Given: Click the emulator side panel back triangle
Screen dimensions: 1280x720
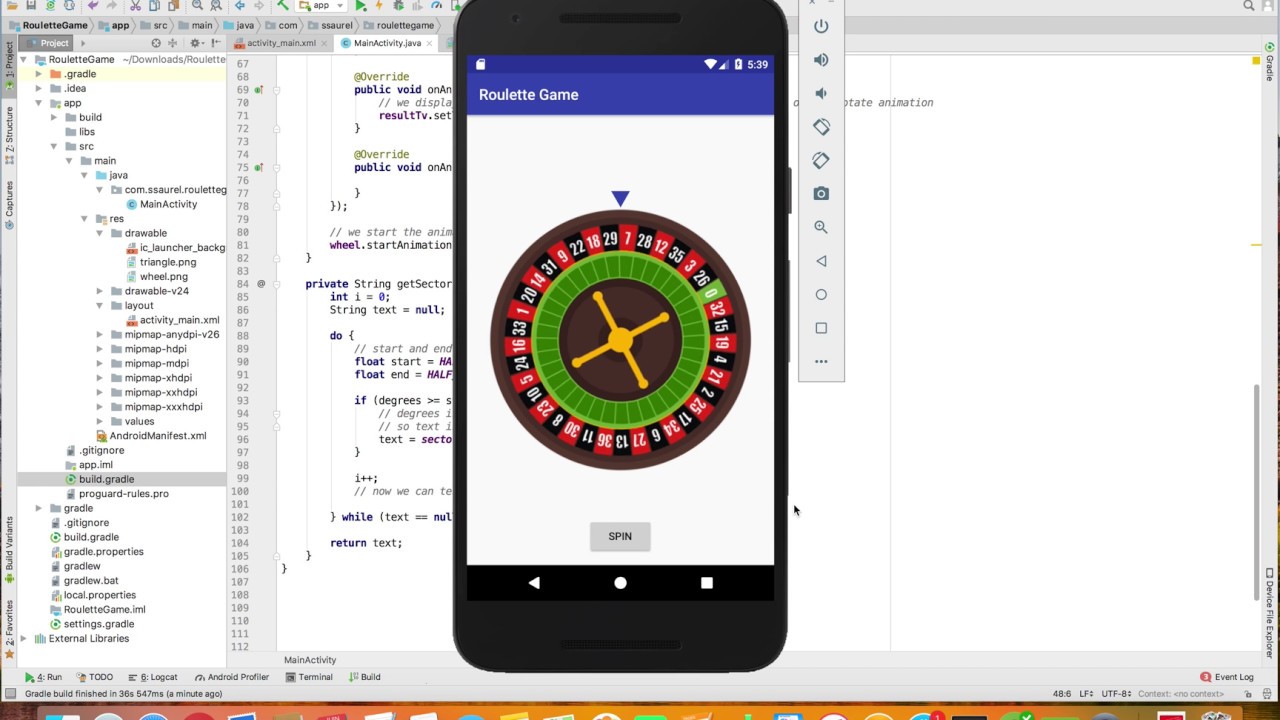Looking at the screenshot, I should point(821,261).
